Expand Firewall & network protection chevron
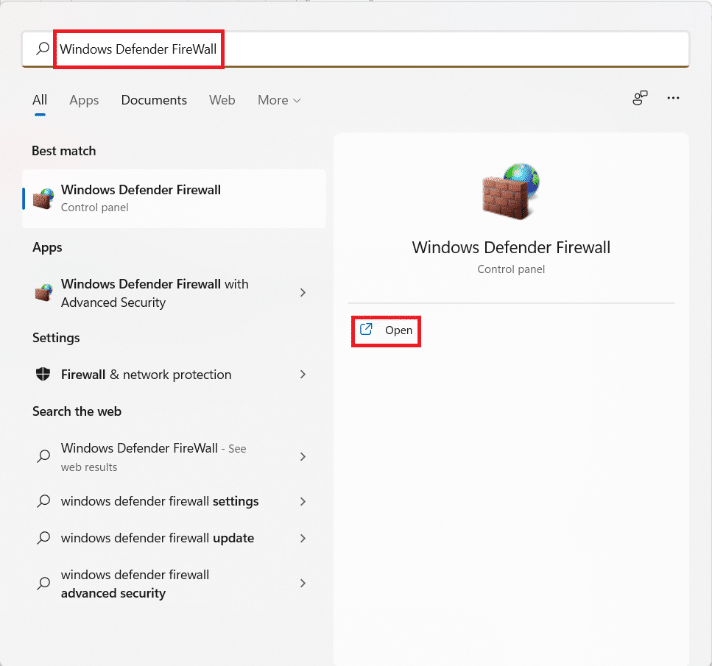The width and height of the screenshot is (712, 666). (x=303, y=374)
